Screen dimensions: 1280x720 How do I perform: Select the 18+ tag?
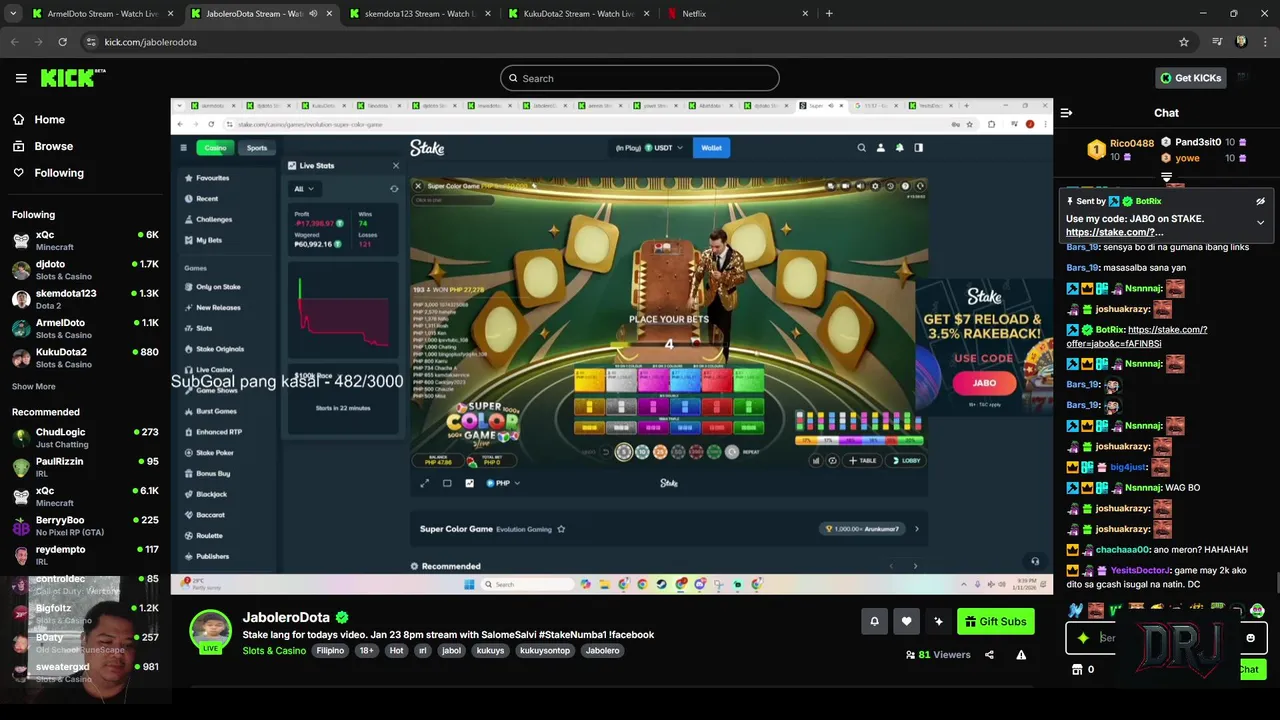pyautogui.click(x=366, y=651)
